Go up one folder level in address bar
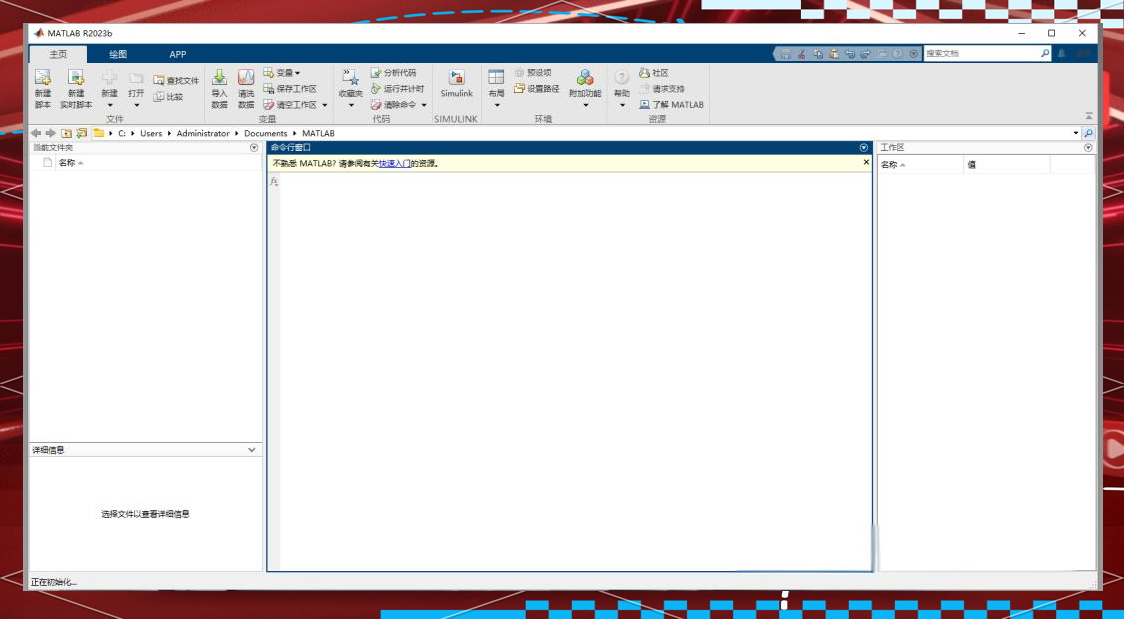Image resolution: width=1124 pixels, height=619 pixels. tap(66, 133)
